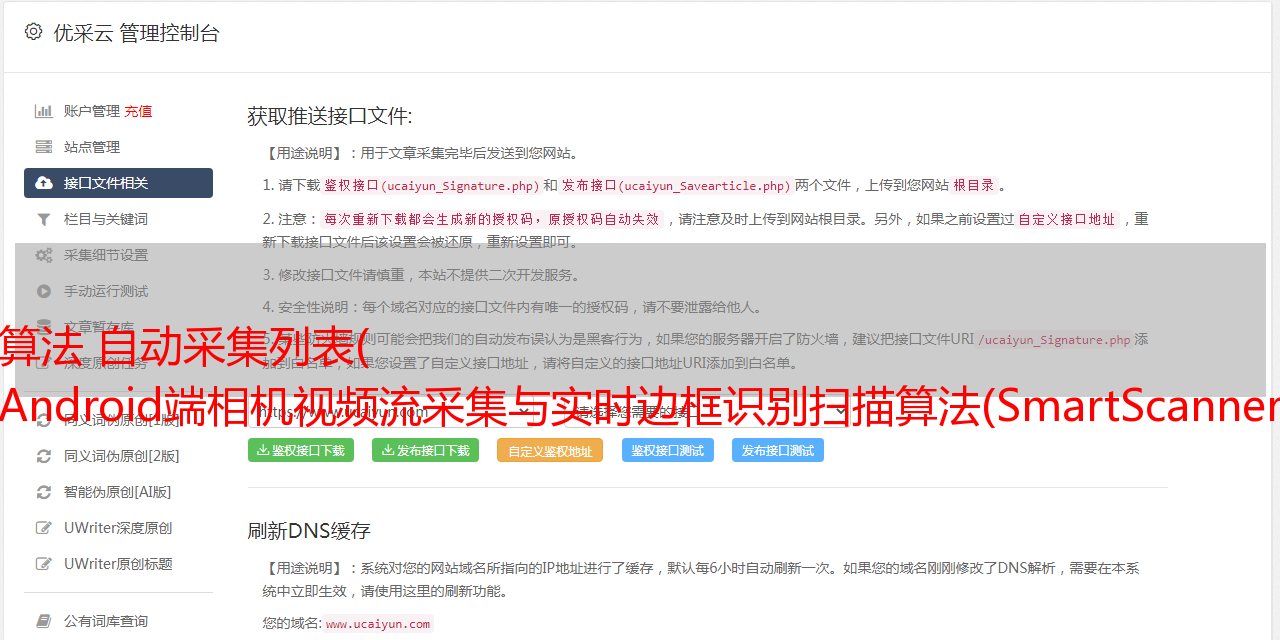Click the orange 自定义鉴权地址 button
This screenshot has height=640, width=1280.
pos(550,450)
